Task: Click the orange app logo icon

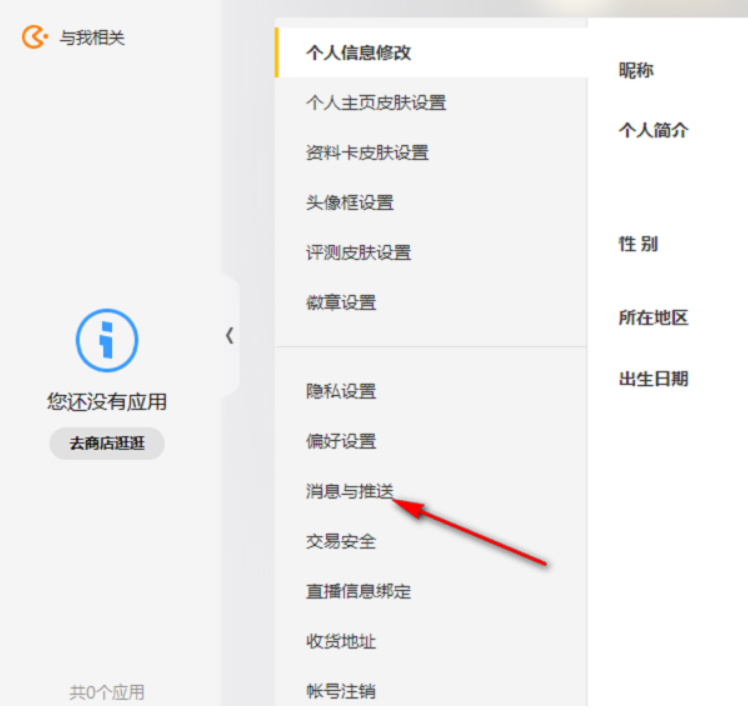Action: (34, 37)
